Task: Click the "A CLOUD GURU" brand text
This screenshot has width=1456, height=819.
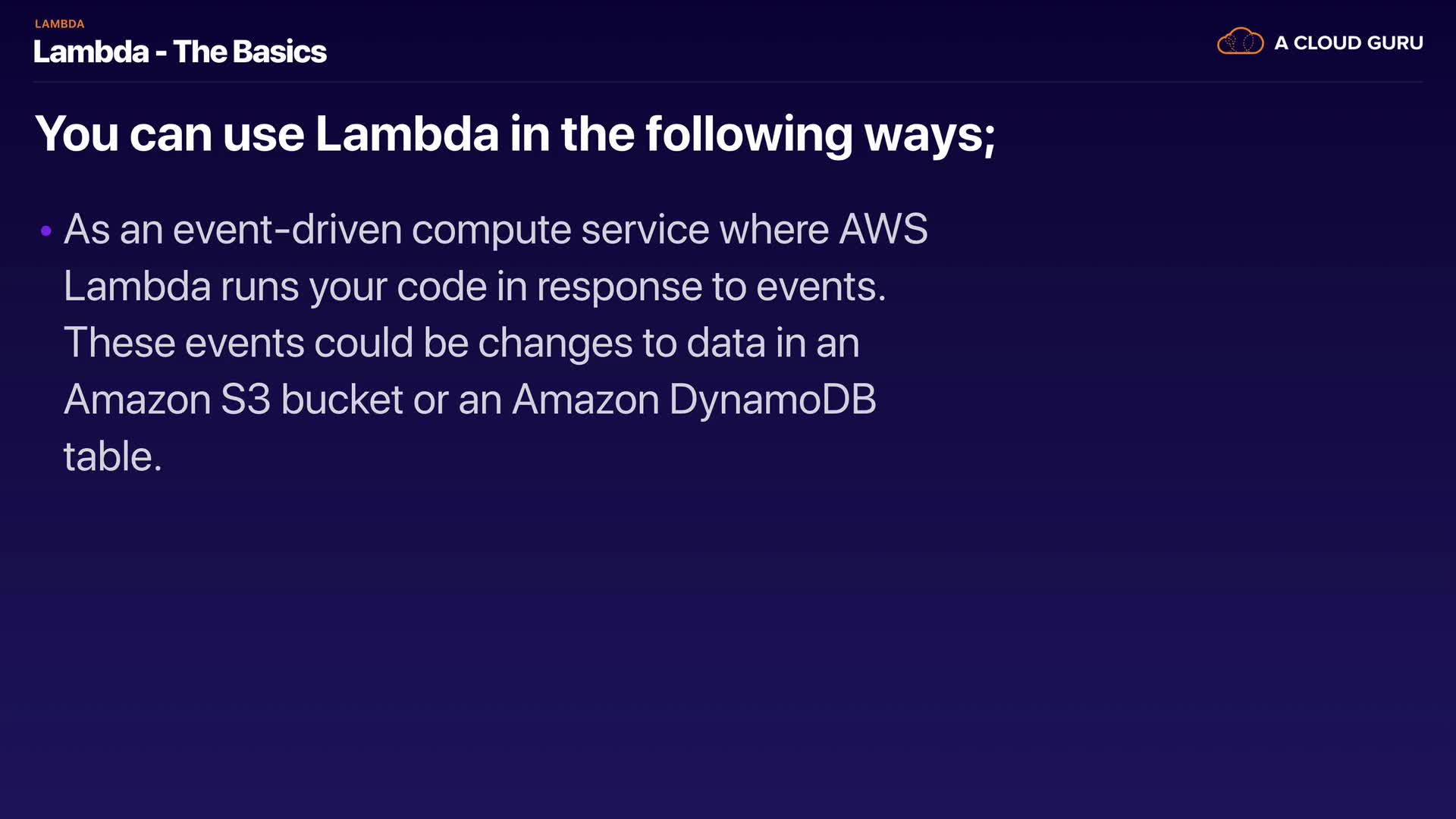Action: click(x=1348, y=43)
